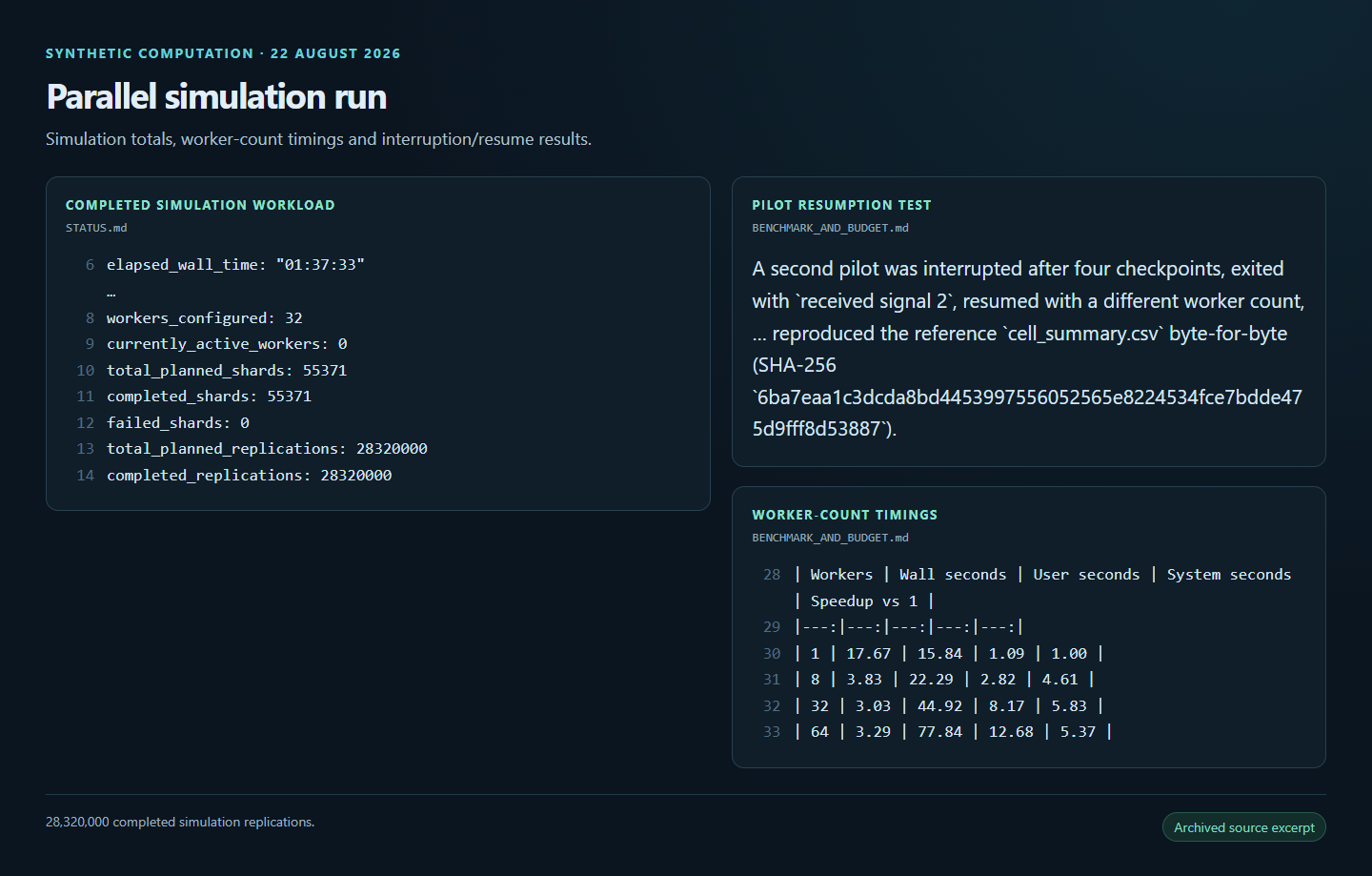The width and height of the screenshot is (1372, 876).
Task: Select the "cell_summary.csv" file reference
Action: tap(1082, 334)
